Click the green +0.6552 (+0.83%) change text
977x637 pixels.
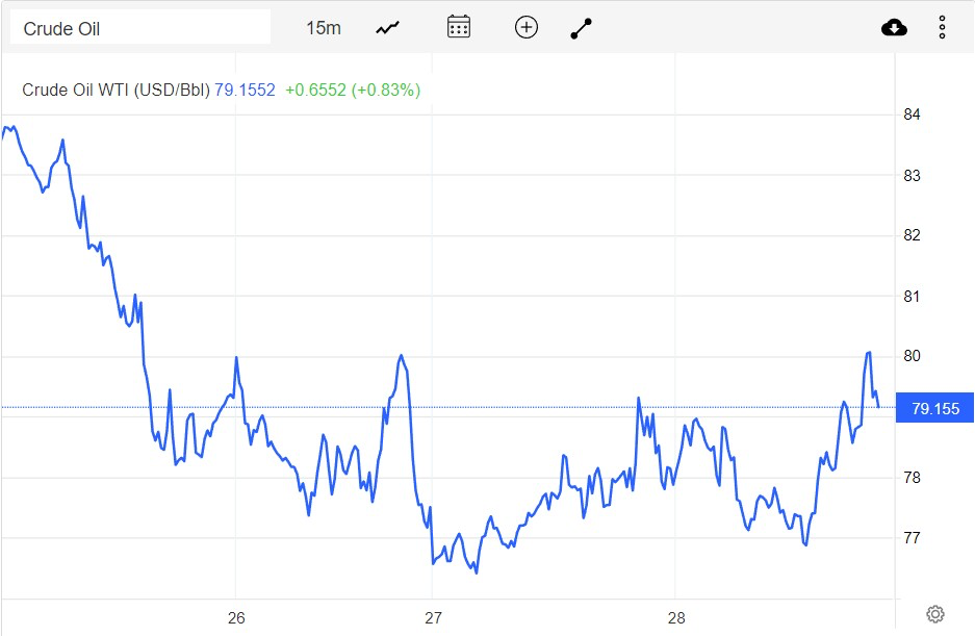tap(352, 90)
